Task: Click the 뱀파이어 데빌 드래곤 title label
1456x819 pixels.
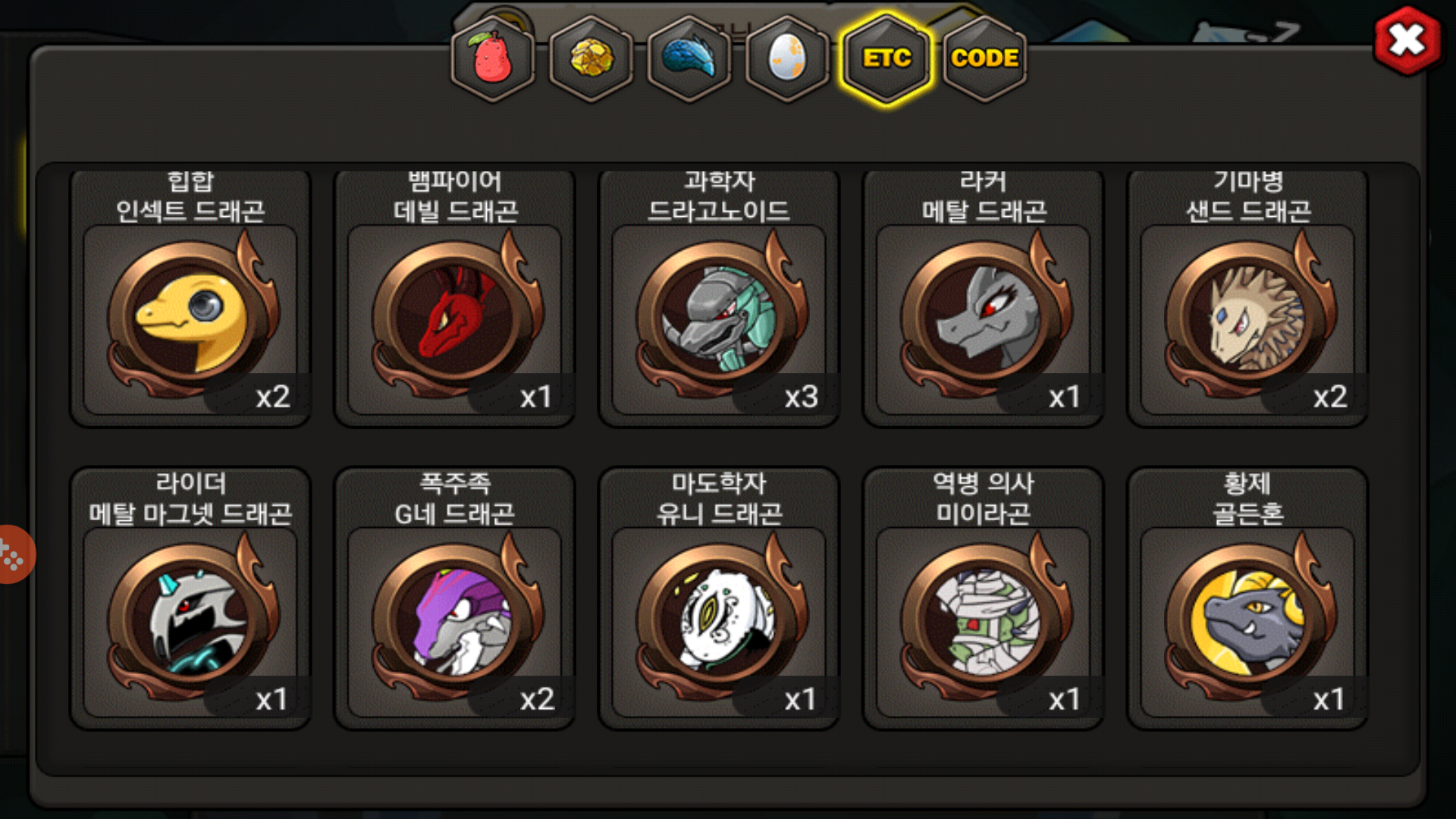Action: point(455,196)
